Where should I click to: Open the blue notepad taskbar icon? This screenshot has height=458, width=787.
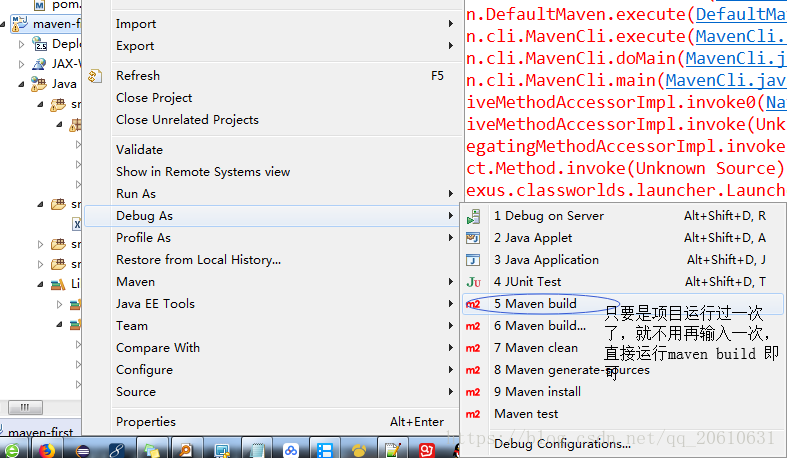point(256,450)
